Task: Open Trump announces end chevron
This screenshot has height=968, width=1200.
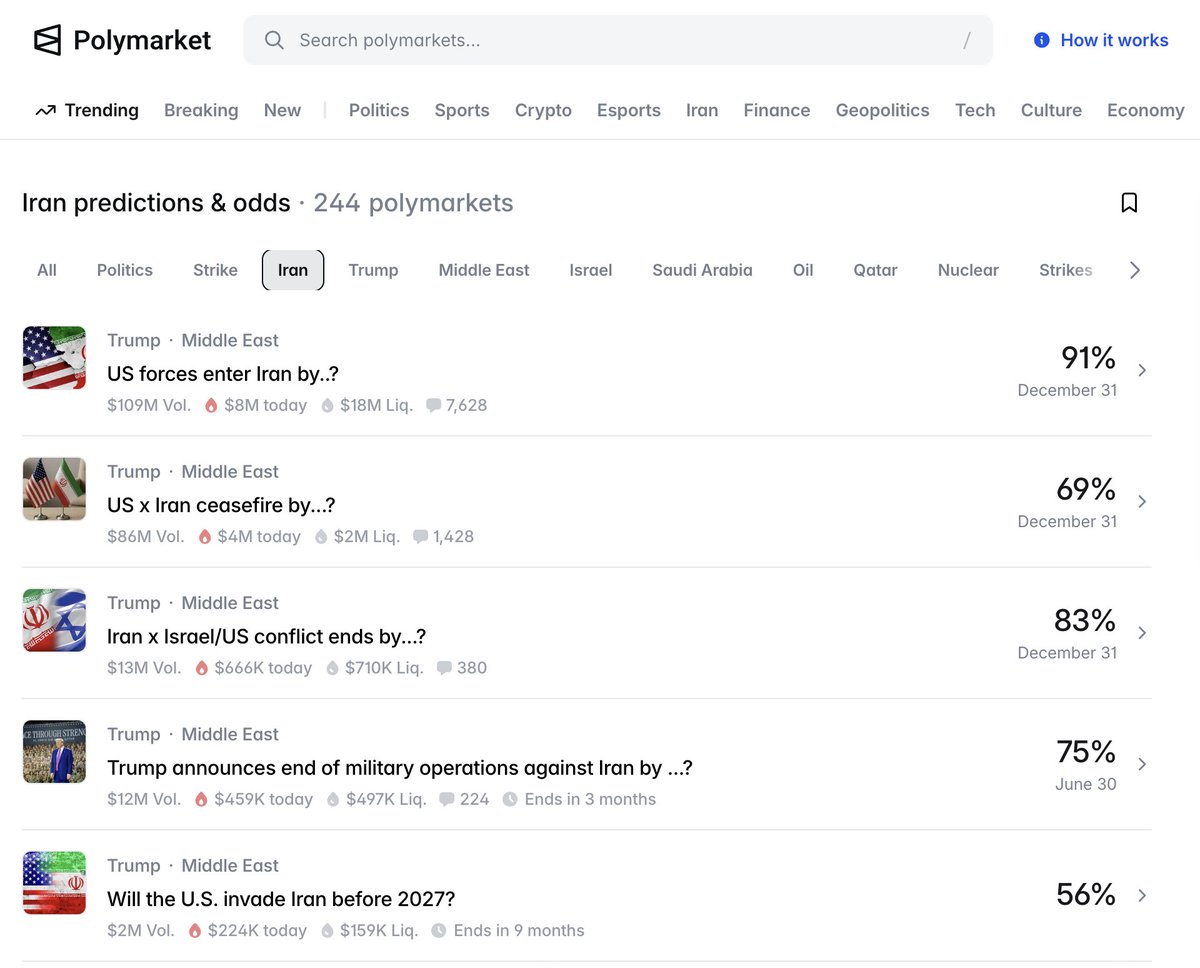Action: 1142,764
